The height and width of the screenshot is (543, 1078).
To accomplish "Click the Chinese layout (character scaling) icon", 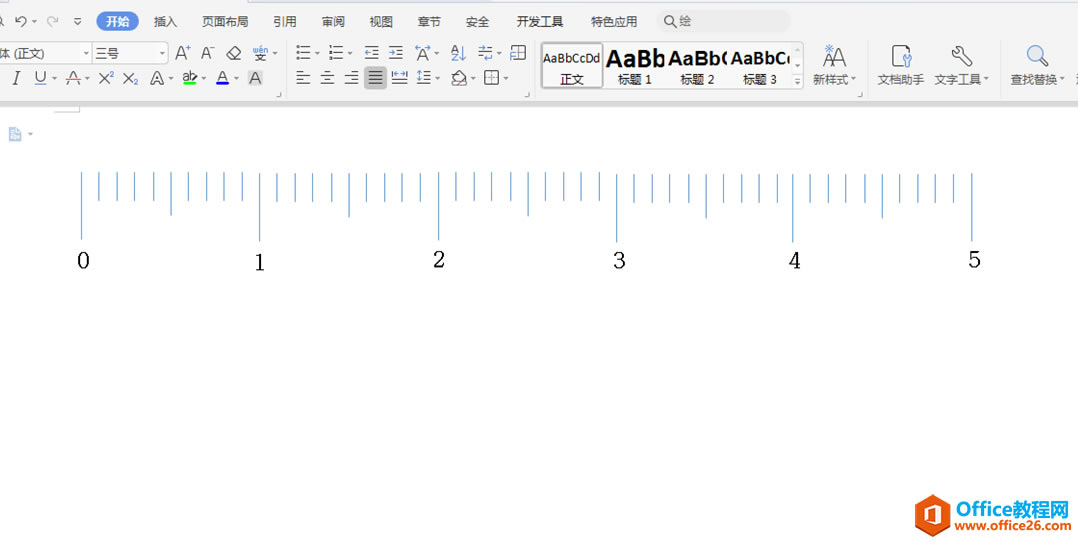I will point(422,52).
